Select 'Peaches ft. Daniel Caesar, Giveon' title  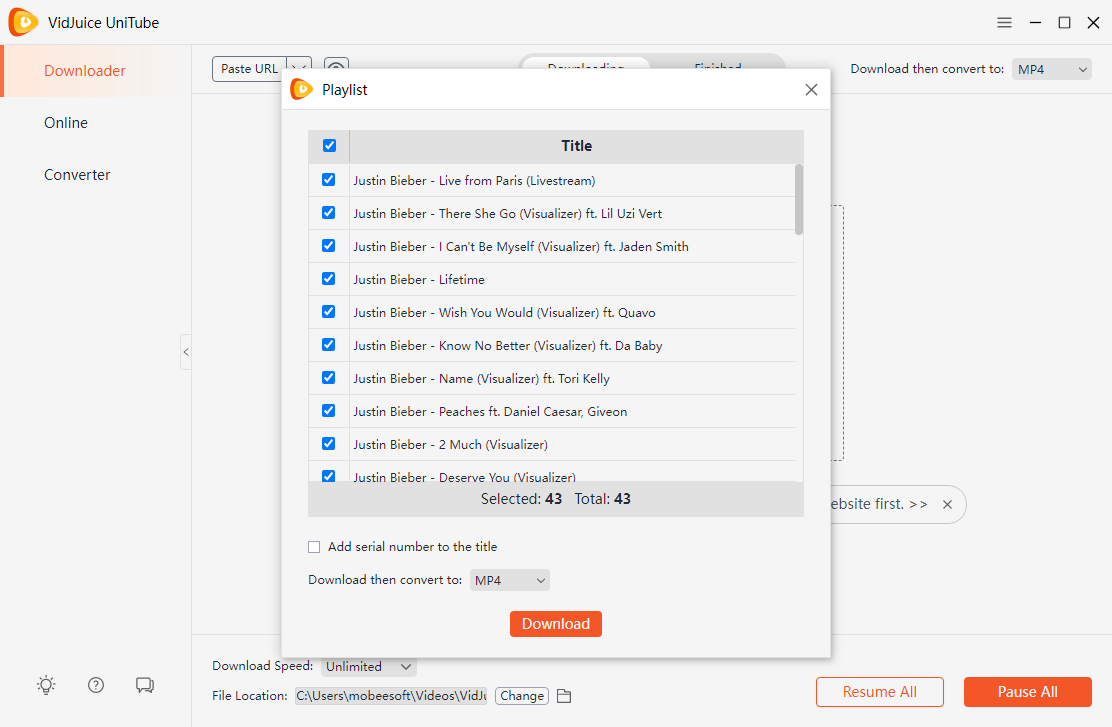pos(490,412)
